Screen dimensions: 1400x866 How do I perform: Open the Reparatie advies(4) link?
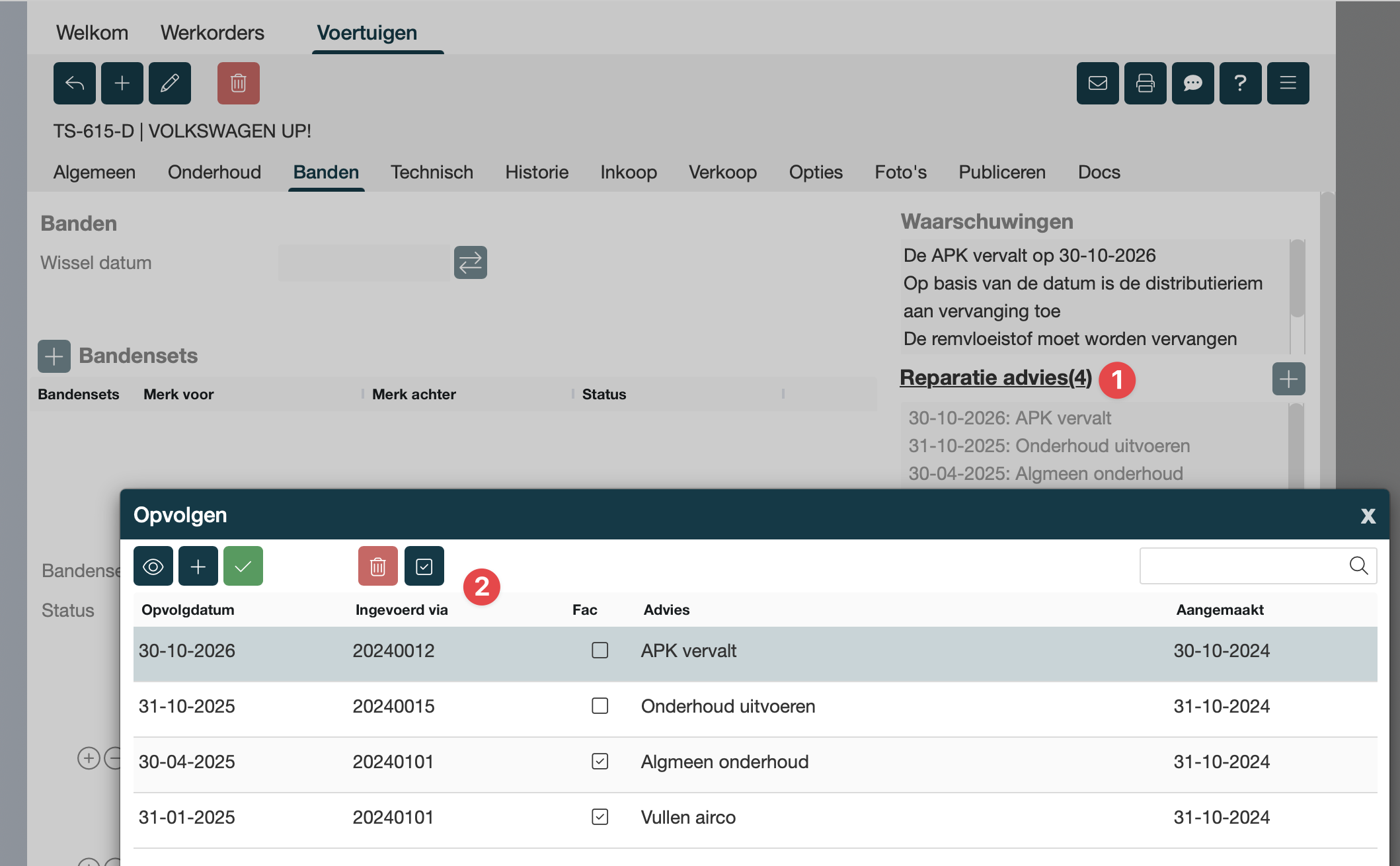[x=995, y=377]
